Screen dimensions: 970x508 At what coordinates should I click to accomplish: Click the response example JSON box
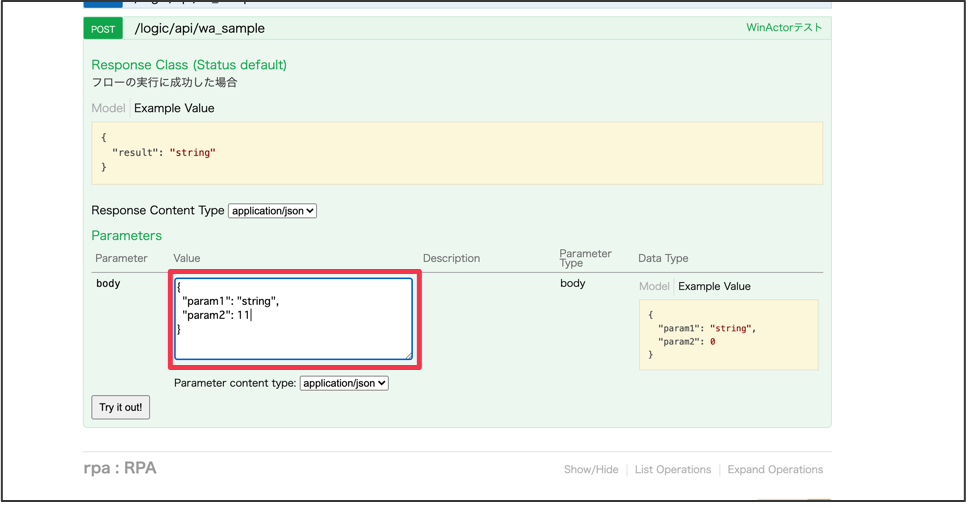(456, 153)
